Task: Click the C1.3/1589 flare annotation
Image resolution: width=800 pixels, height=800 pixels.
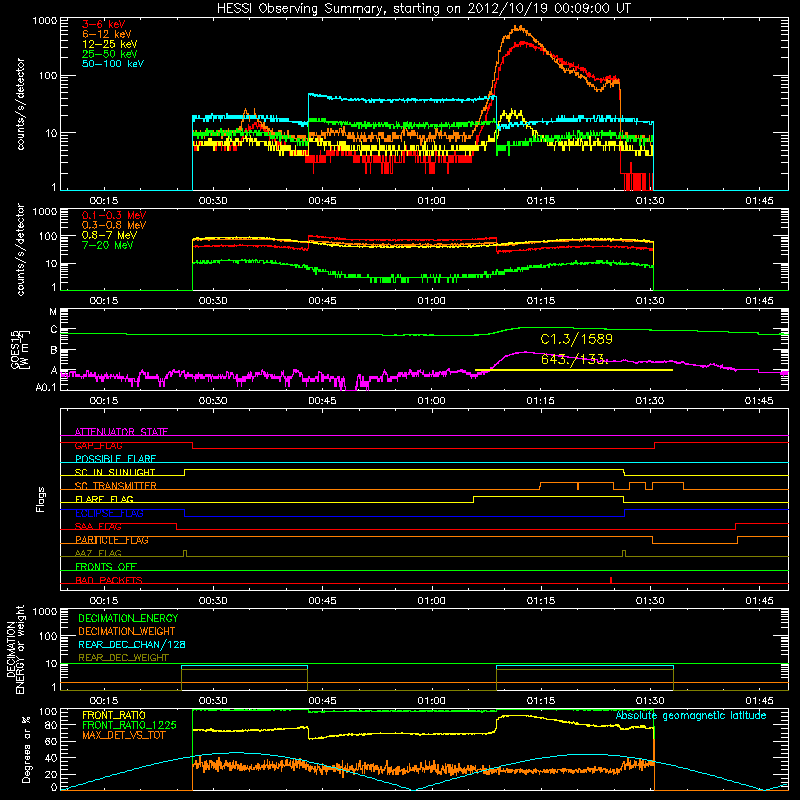Action: click(x=577, y=339)
